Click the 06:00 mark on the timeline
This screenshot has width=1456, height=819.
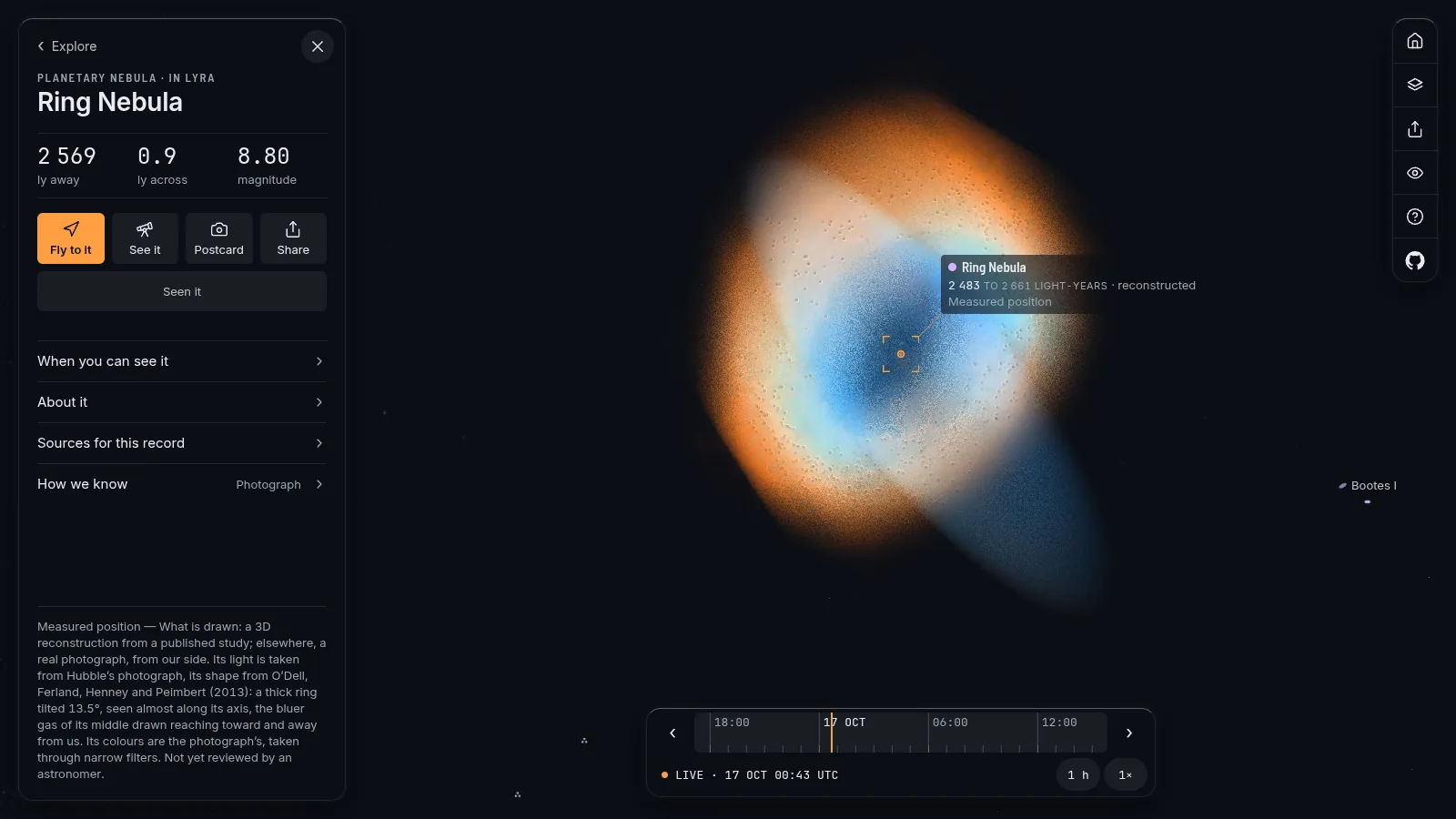[x=950, y=723]
